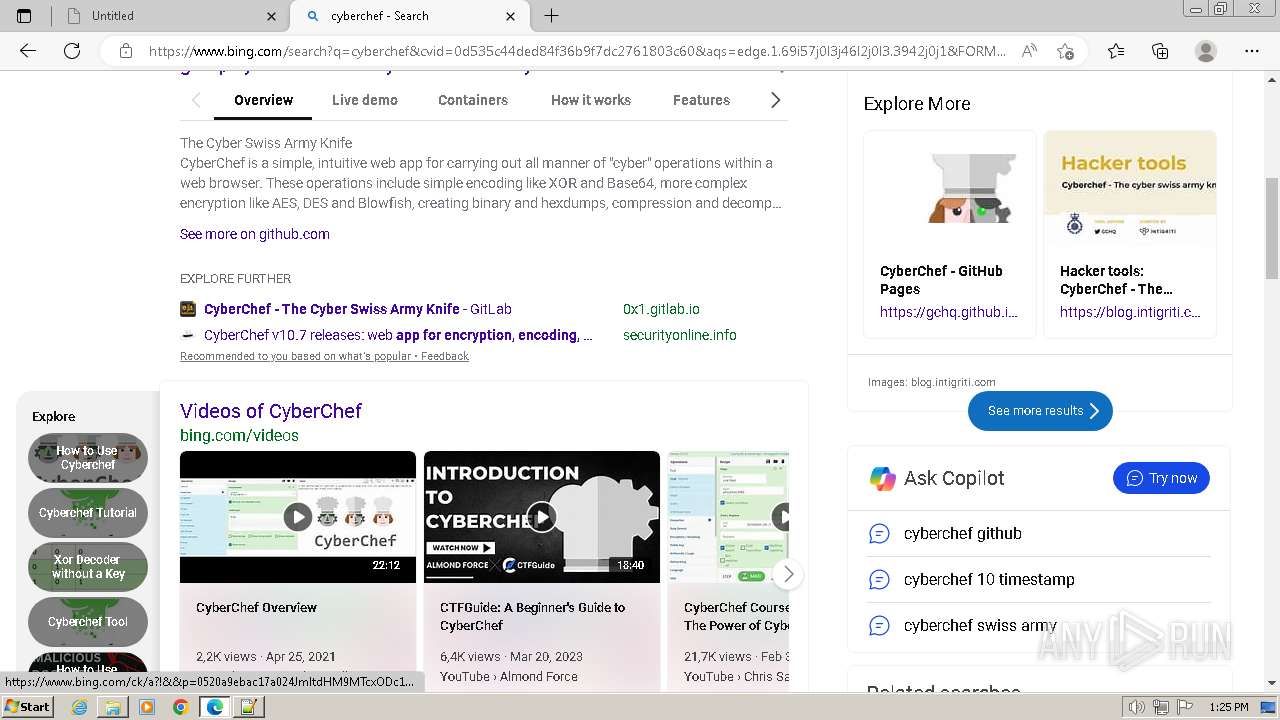Launch Chrome from taskbar

(x=180, y=707)
